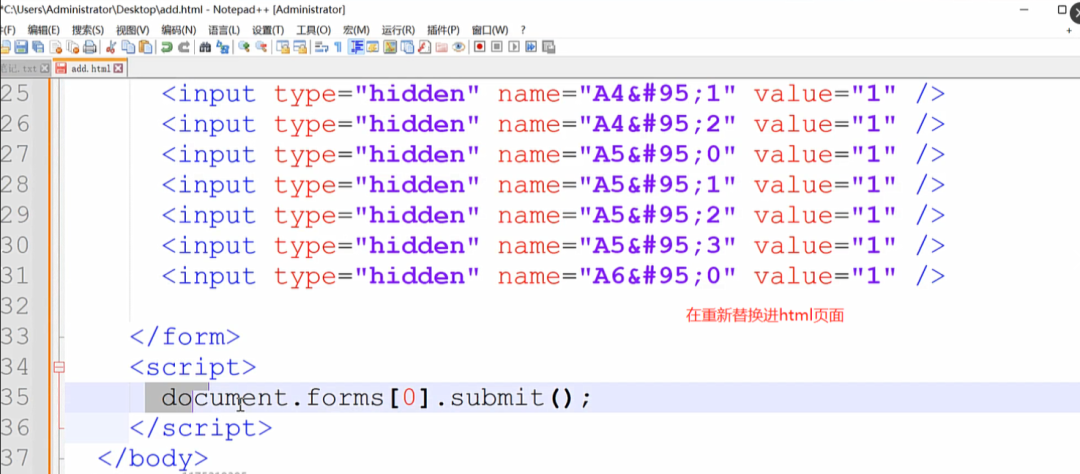Toggle file monitoring eye icon
The height and width of the screenshot is (474, 1080).
459,47
